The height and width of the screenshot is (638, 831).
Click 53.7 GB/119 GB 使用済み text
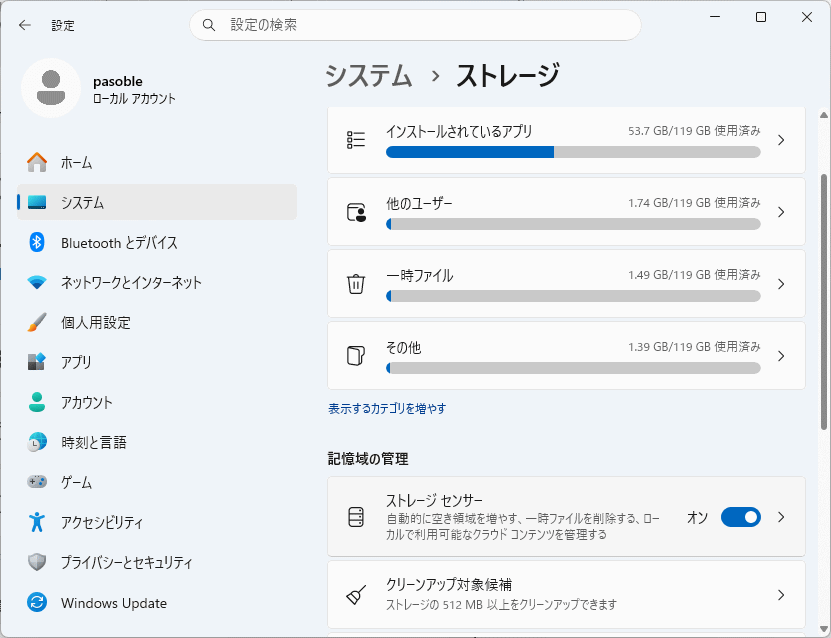(x=694, y=131)
